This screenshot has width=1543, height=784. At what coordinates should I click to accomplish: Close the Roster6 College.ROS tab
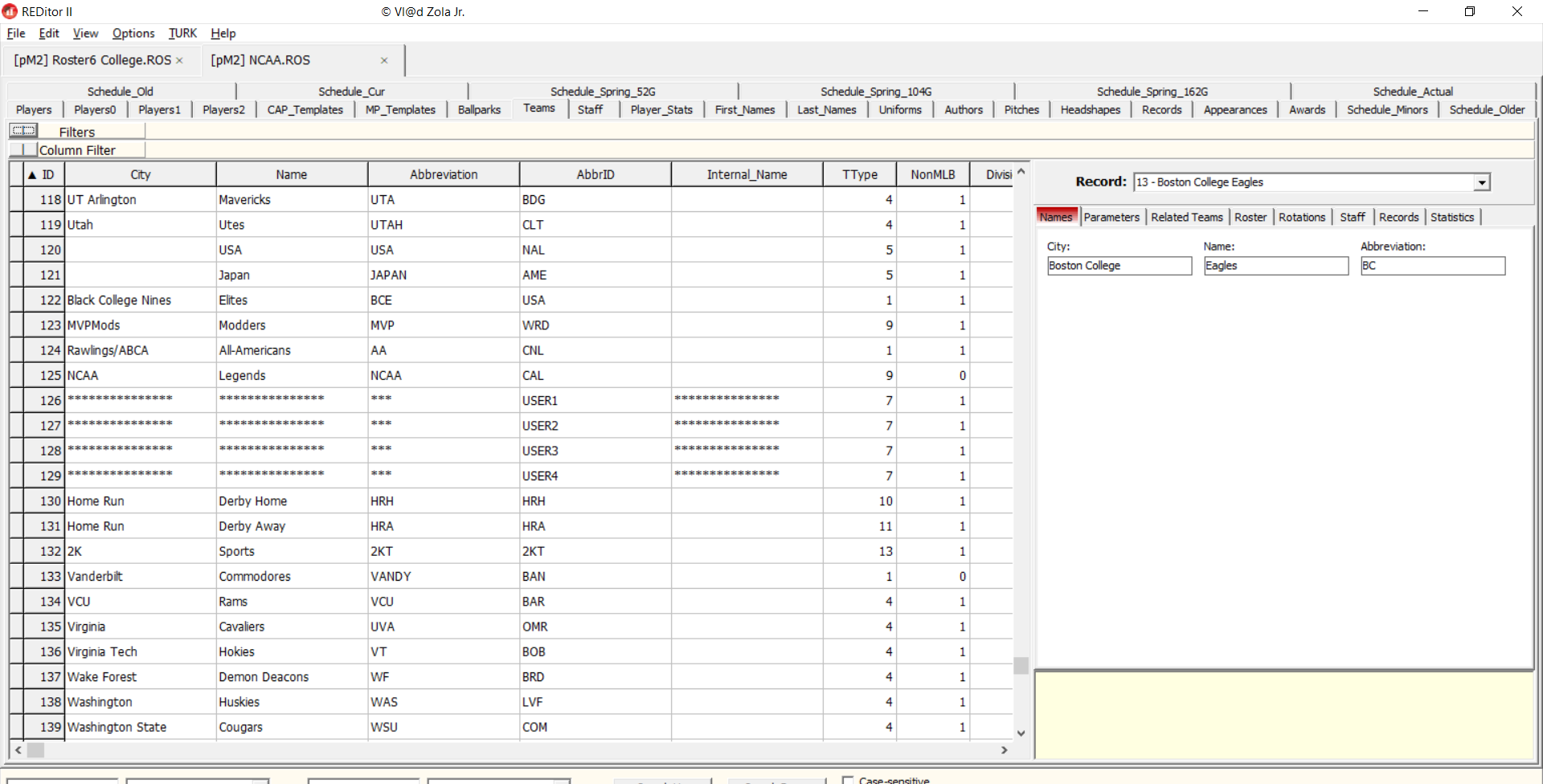click(179, 60)
